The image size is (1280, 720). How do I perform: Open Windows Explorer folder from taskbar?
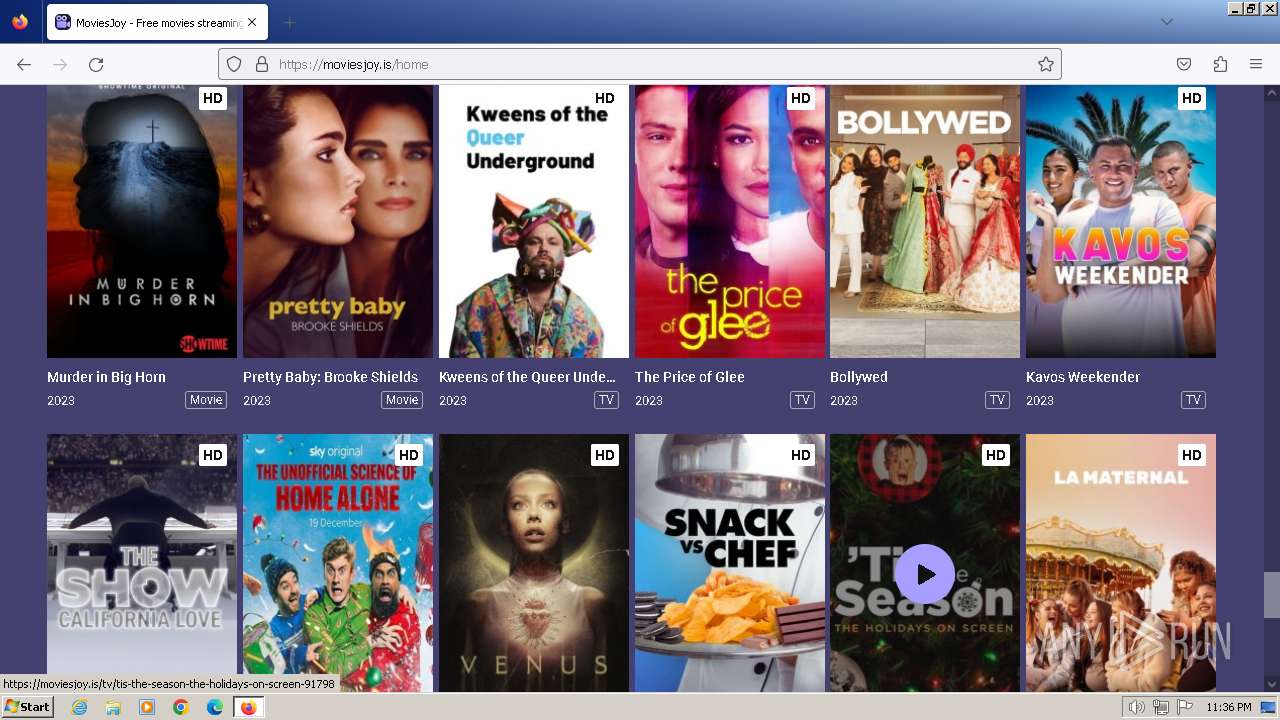coord(113,707)
